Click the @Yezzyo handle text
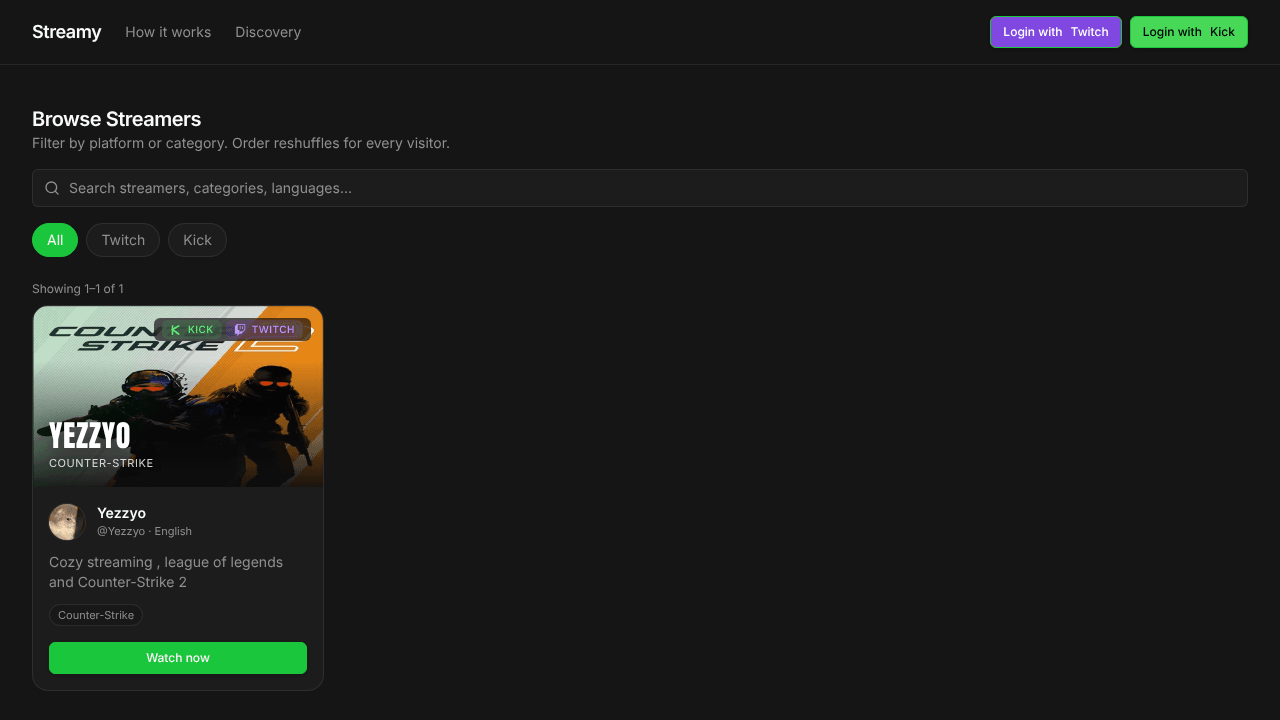 tap(121, 531)
